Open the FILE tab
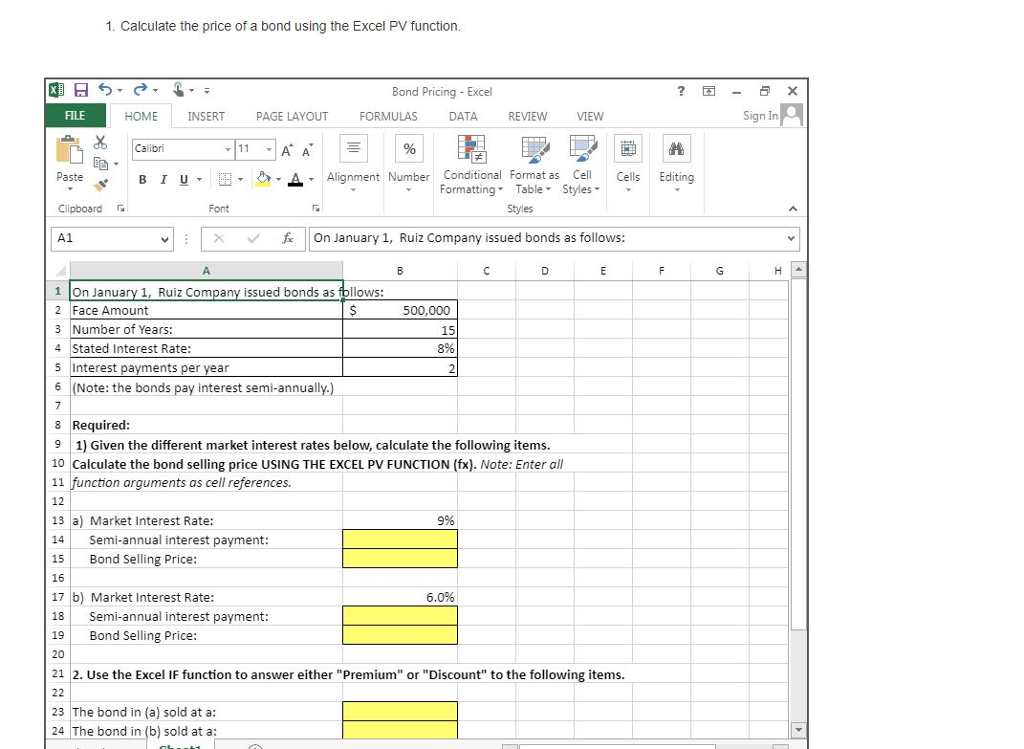Image resolution: width=1024 pixels, height=749 pixels. coord(75,116)
